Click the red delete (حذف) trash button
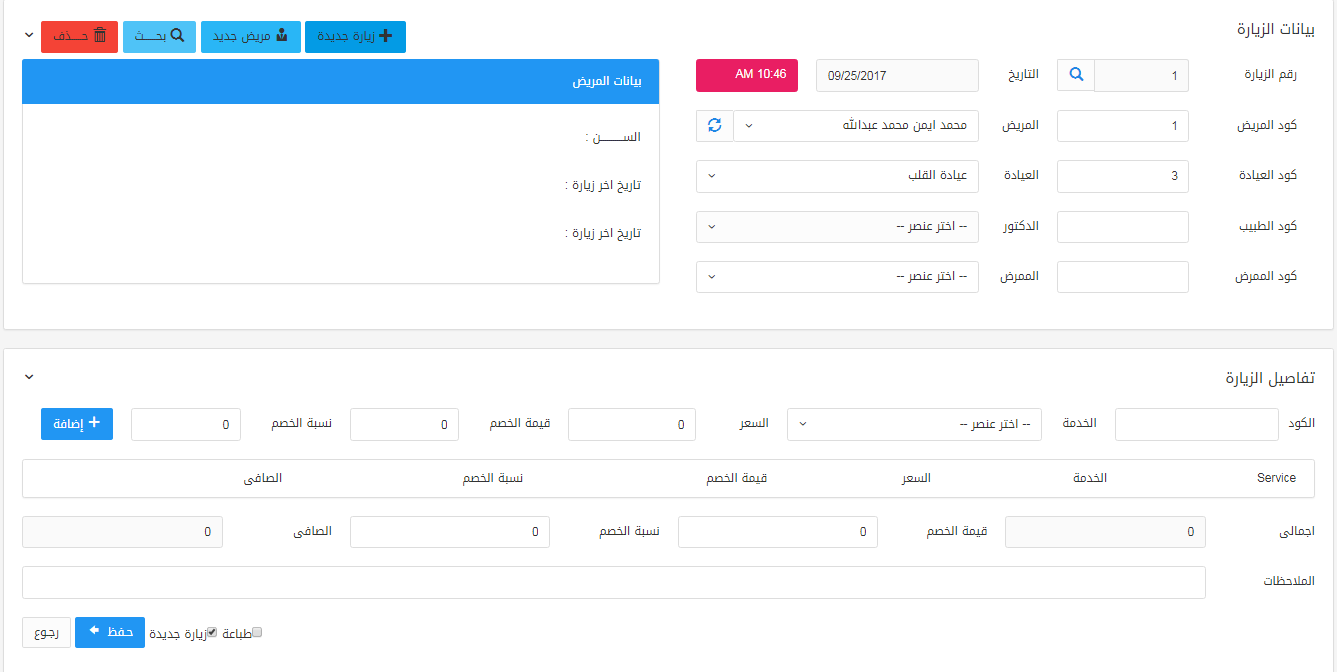Screen dimensions: 1337x672 coord(79,37)
